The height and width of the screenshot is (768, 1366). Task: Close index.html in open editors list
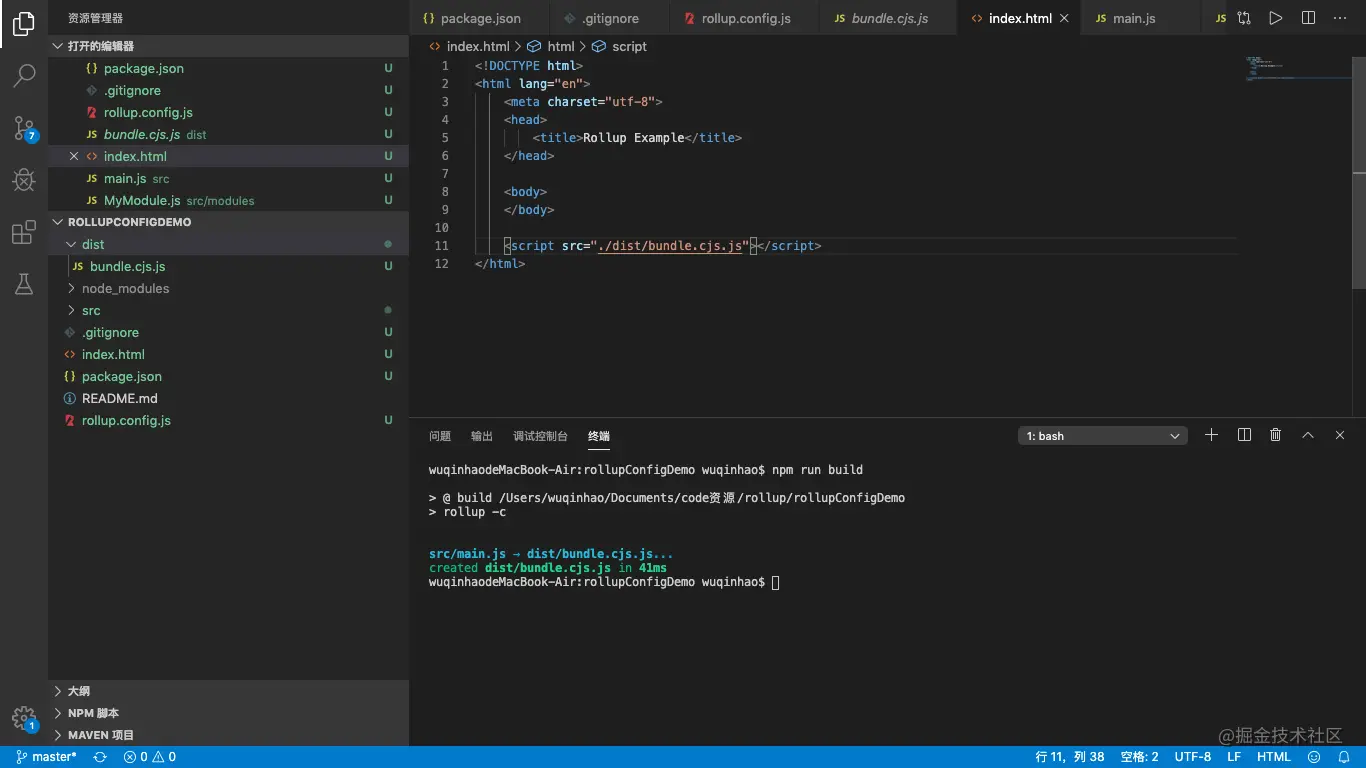[74, 156]
